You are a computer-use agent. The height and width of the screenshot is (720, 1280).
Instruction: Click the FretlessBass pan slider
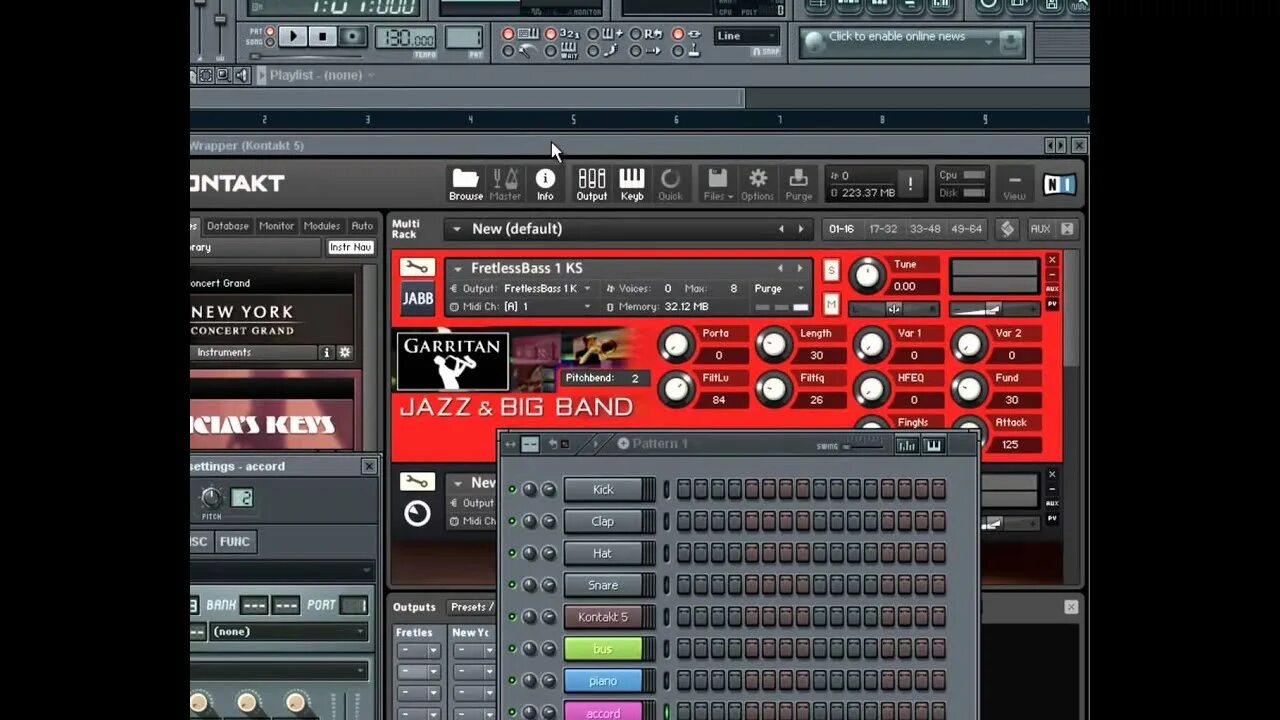tap(894, 309)
